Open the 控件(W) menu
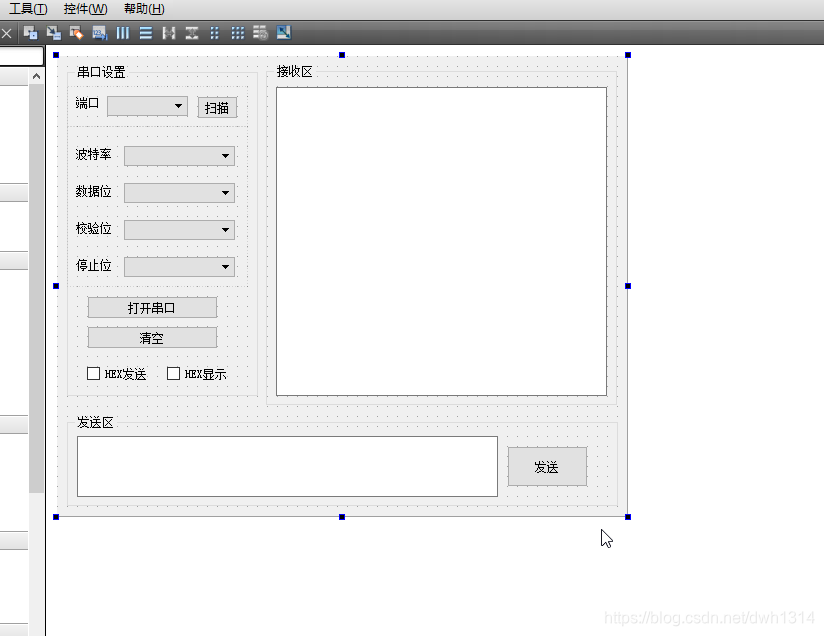Image resolution: width=824 pixels, height=636 pixels. [85, 9]
